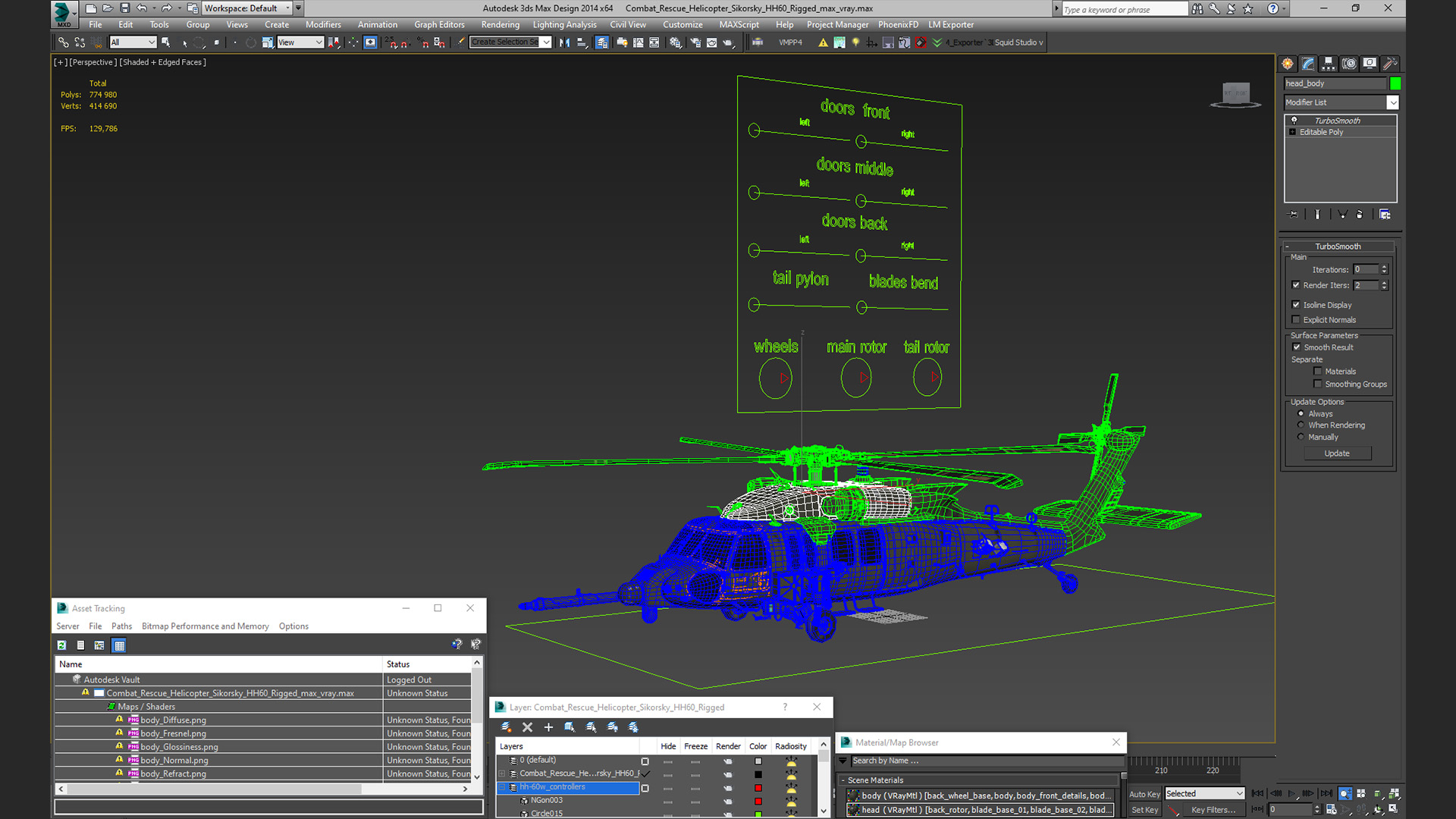Click Pin Stack icon under modifier stack
The height and width of the screenshot is (819, 1456).
click(x=1294, y=215)
